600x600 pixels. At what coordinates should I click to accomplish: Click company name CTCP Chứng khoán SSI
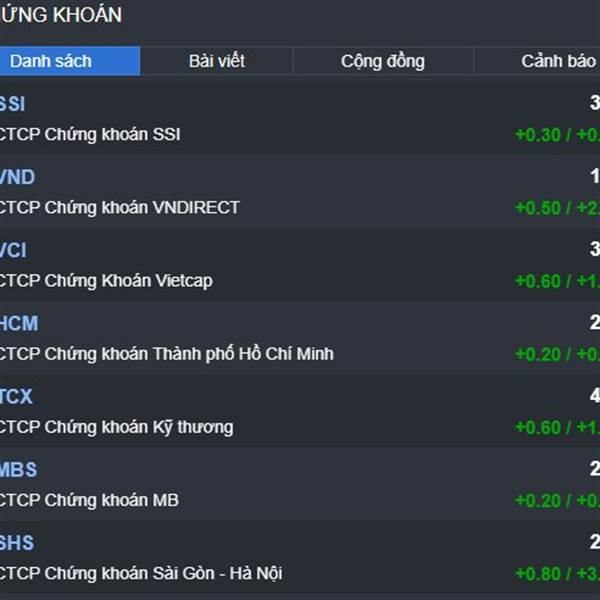[90, 134]
